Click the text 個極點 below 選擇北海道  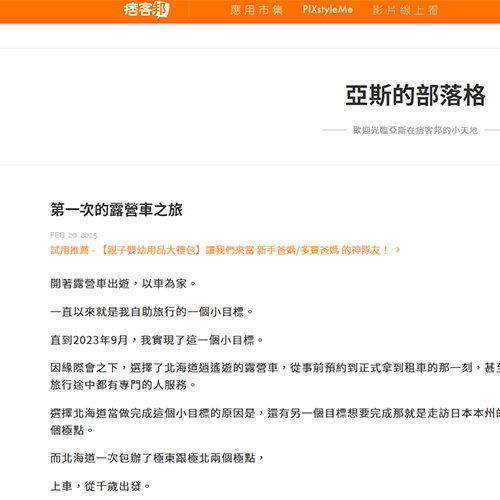pyautogui.click(x=71, y=430)
